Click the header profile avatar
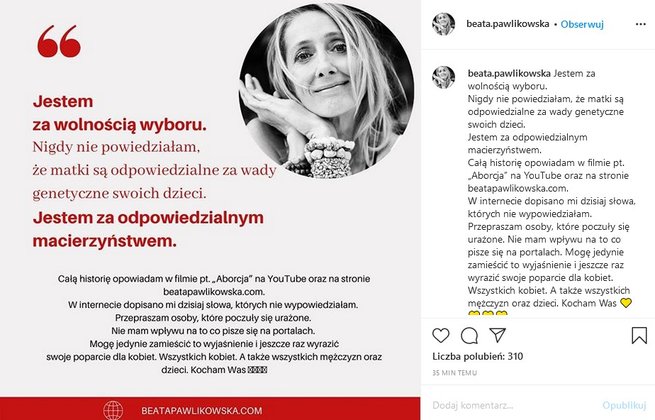655x420 pixels. tap(444, 24)
